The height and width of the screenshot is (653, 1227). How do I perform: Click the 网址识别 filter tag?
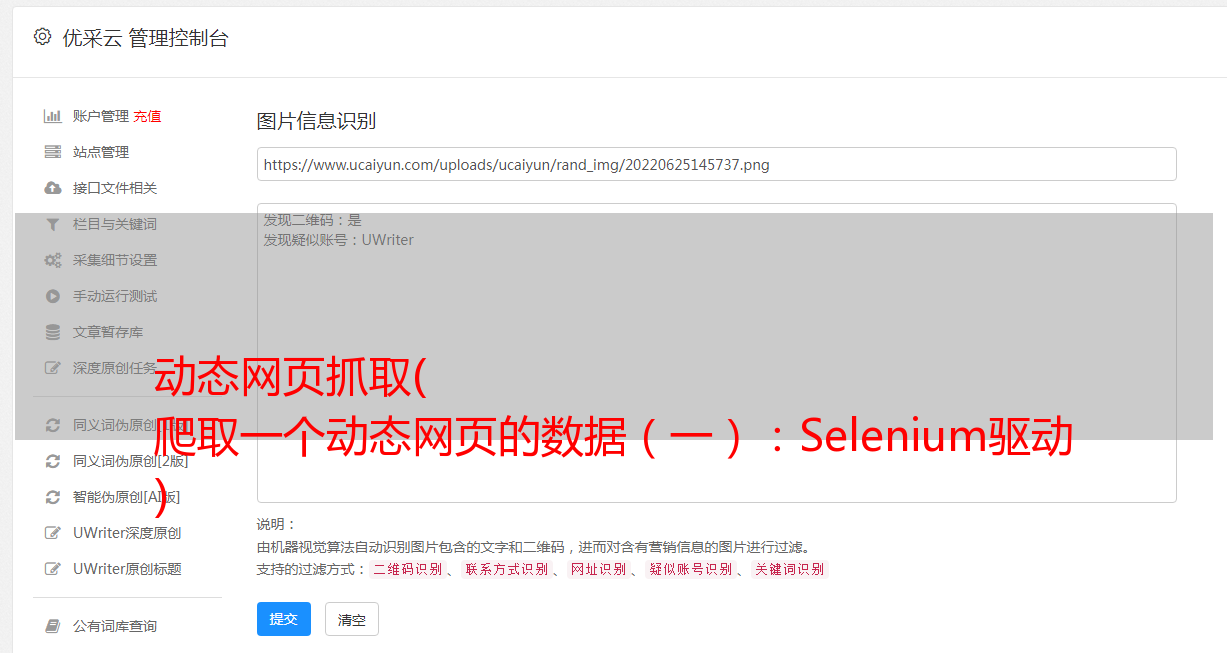click(x=598, y=569)
